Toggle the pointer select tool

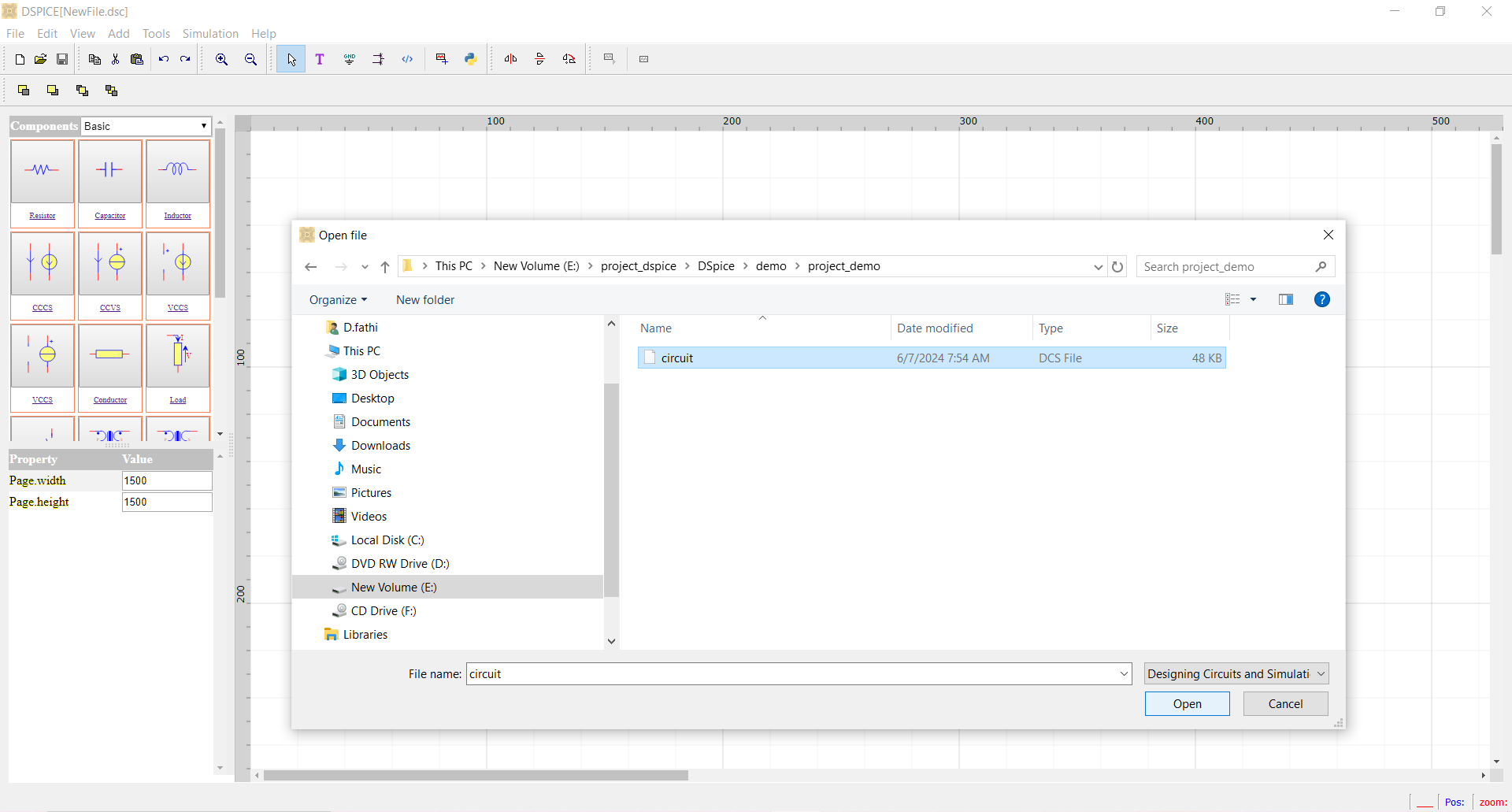(x=291, y=59)
